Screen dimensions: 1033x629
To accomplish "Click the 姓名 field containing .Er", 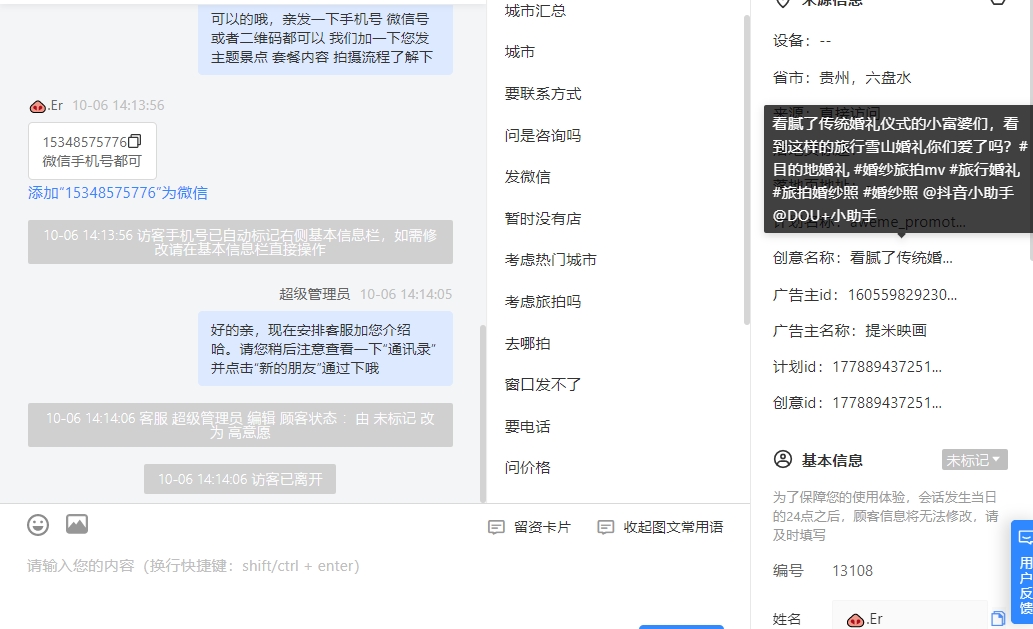I will pos(909,618).
